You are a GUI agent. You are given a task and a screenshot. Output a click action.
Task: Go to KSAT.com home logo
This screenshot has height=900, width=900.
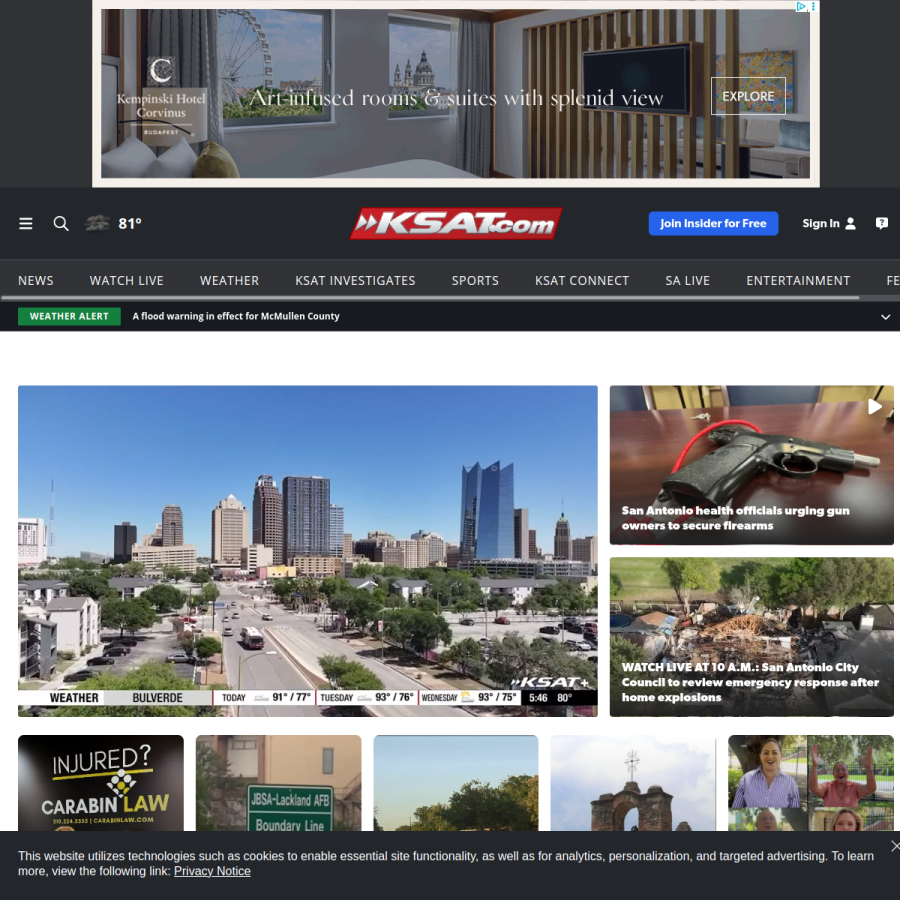456,223
